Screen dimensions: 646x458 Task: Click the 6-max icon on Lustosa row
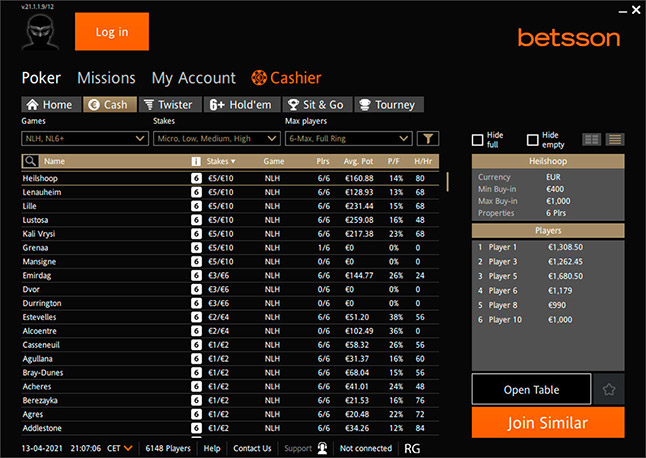[x=197, y=220]
